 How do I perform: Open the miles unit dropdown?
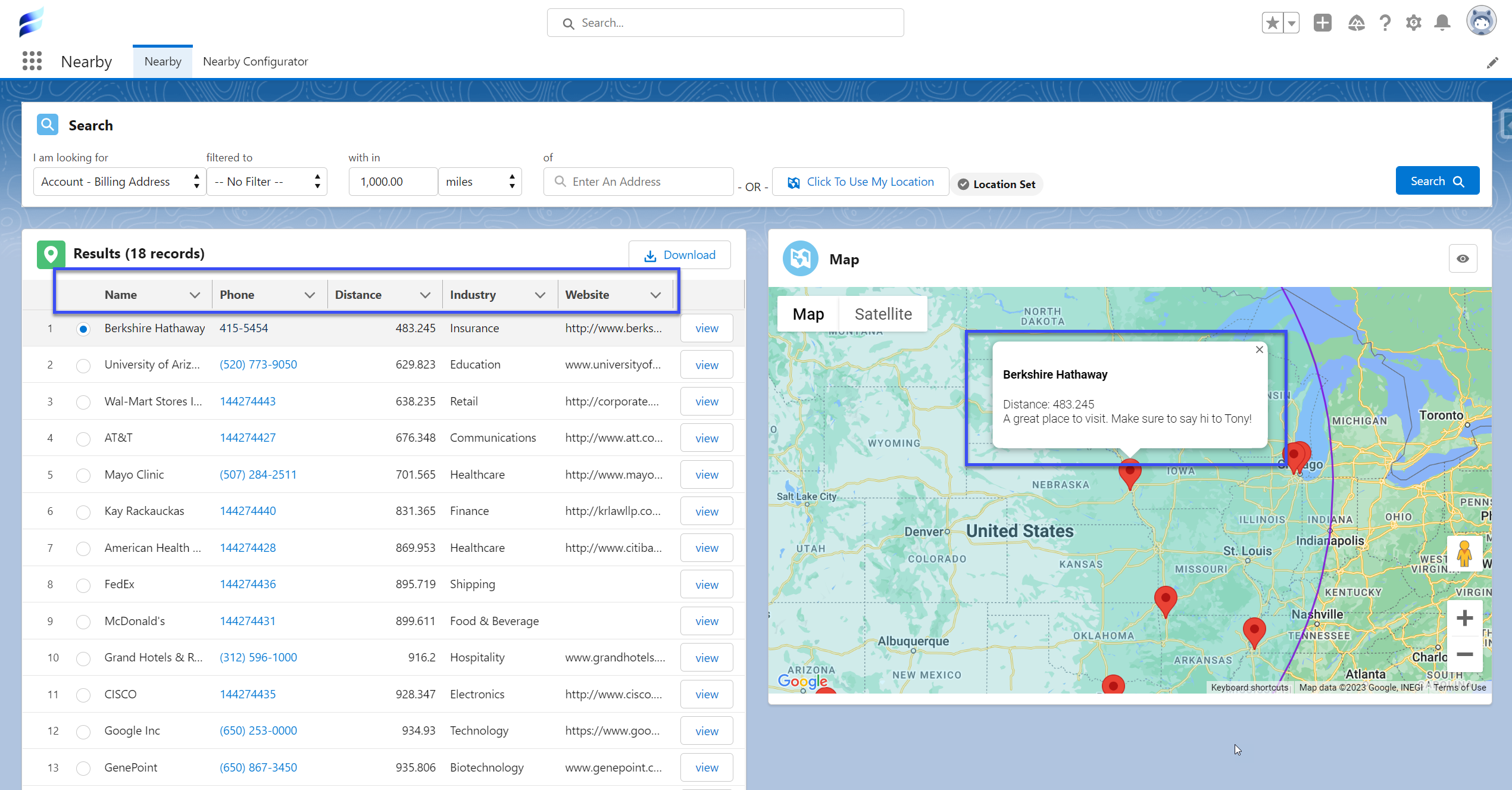(x=479, y=182)
